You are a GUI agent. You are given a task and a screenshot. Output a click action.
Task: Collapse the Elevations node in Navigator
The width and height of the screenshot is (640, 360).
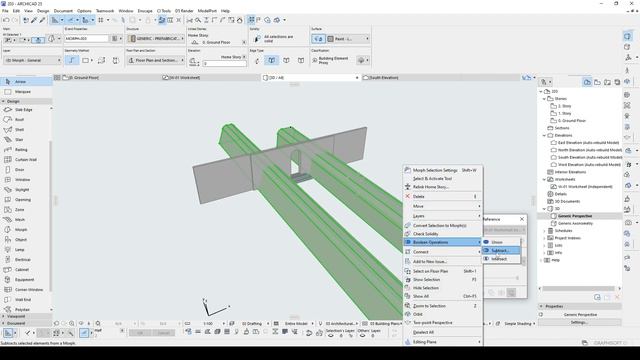coord(544,136)
